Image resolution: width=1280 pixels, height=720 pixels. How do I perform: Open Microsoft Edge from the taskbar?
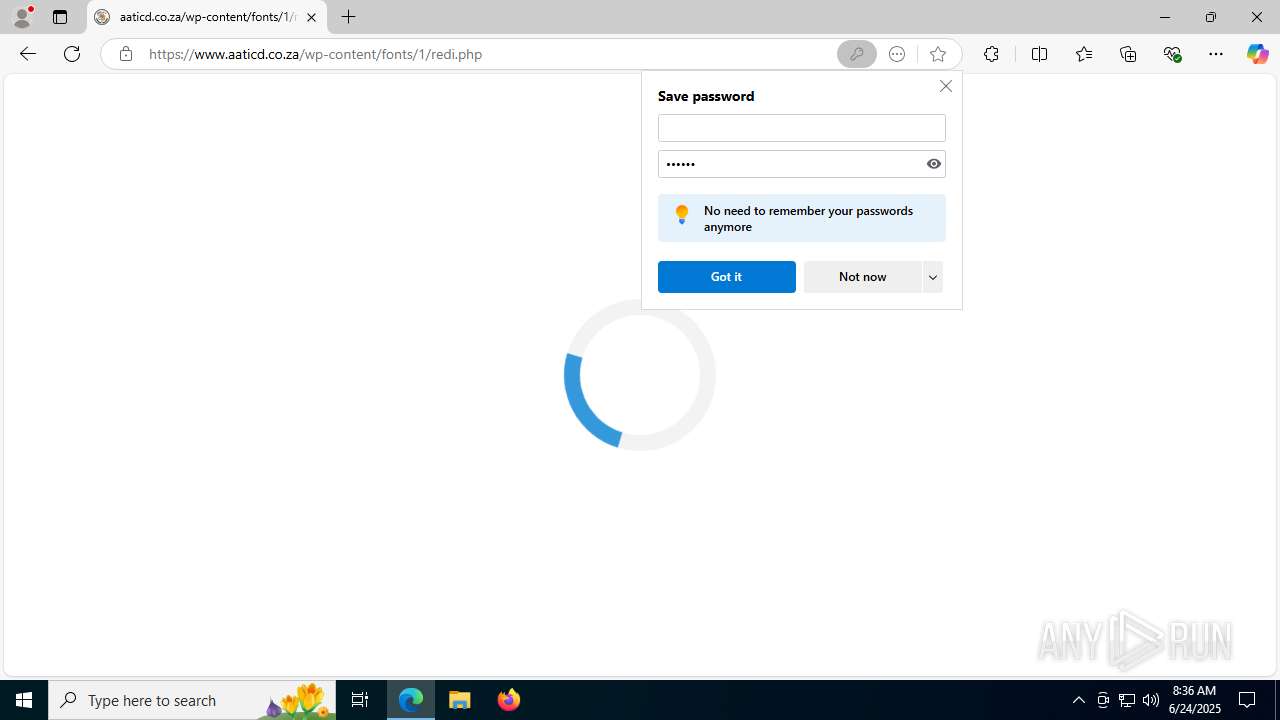click(x=411, y=700)
